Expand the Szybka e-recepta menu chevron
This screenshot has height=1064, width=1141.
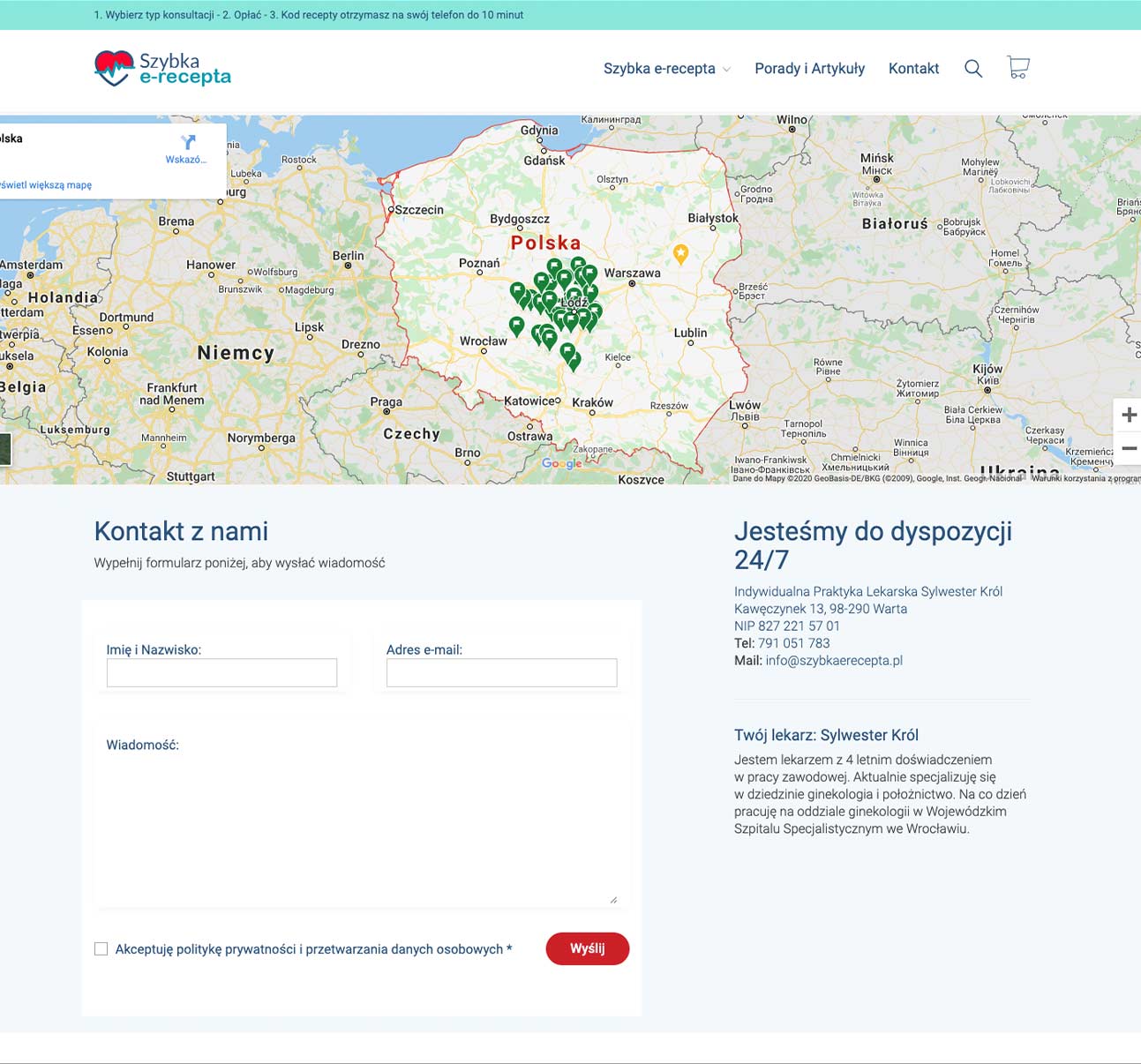[x=726, y=70]
